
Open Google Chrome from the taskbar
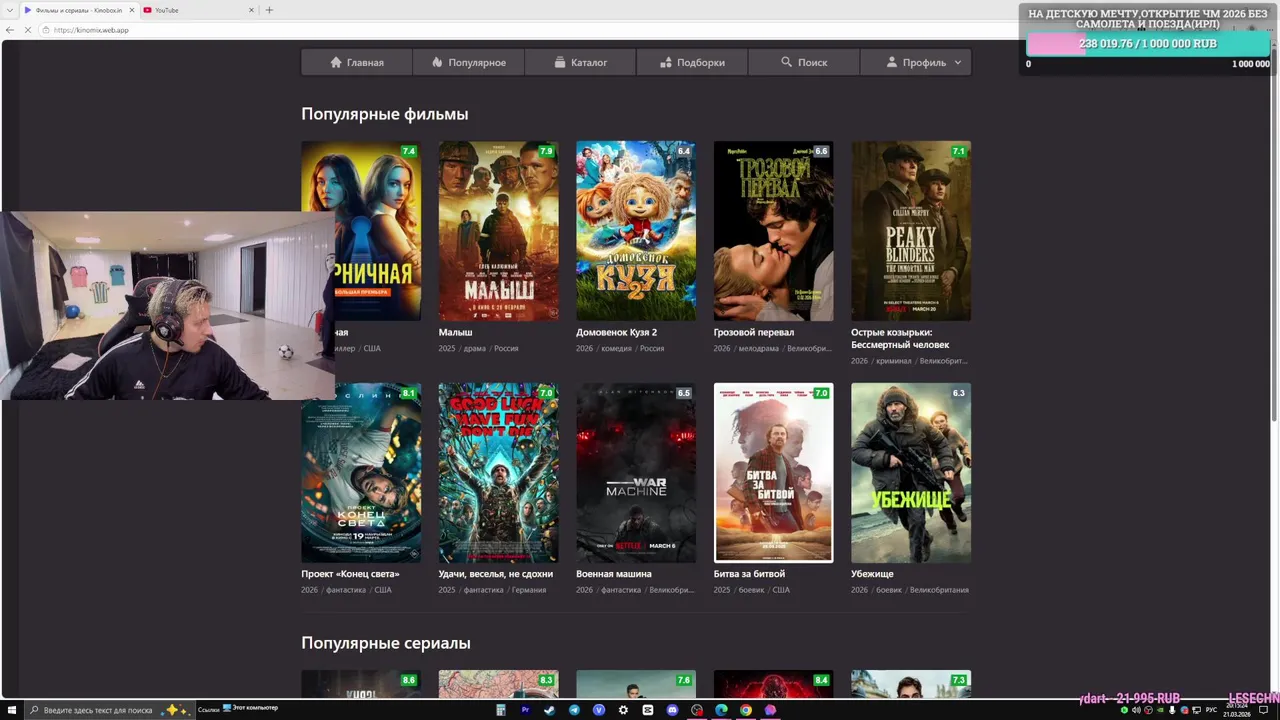tap(746, 710)
